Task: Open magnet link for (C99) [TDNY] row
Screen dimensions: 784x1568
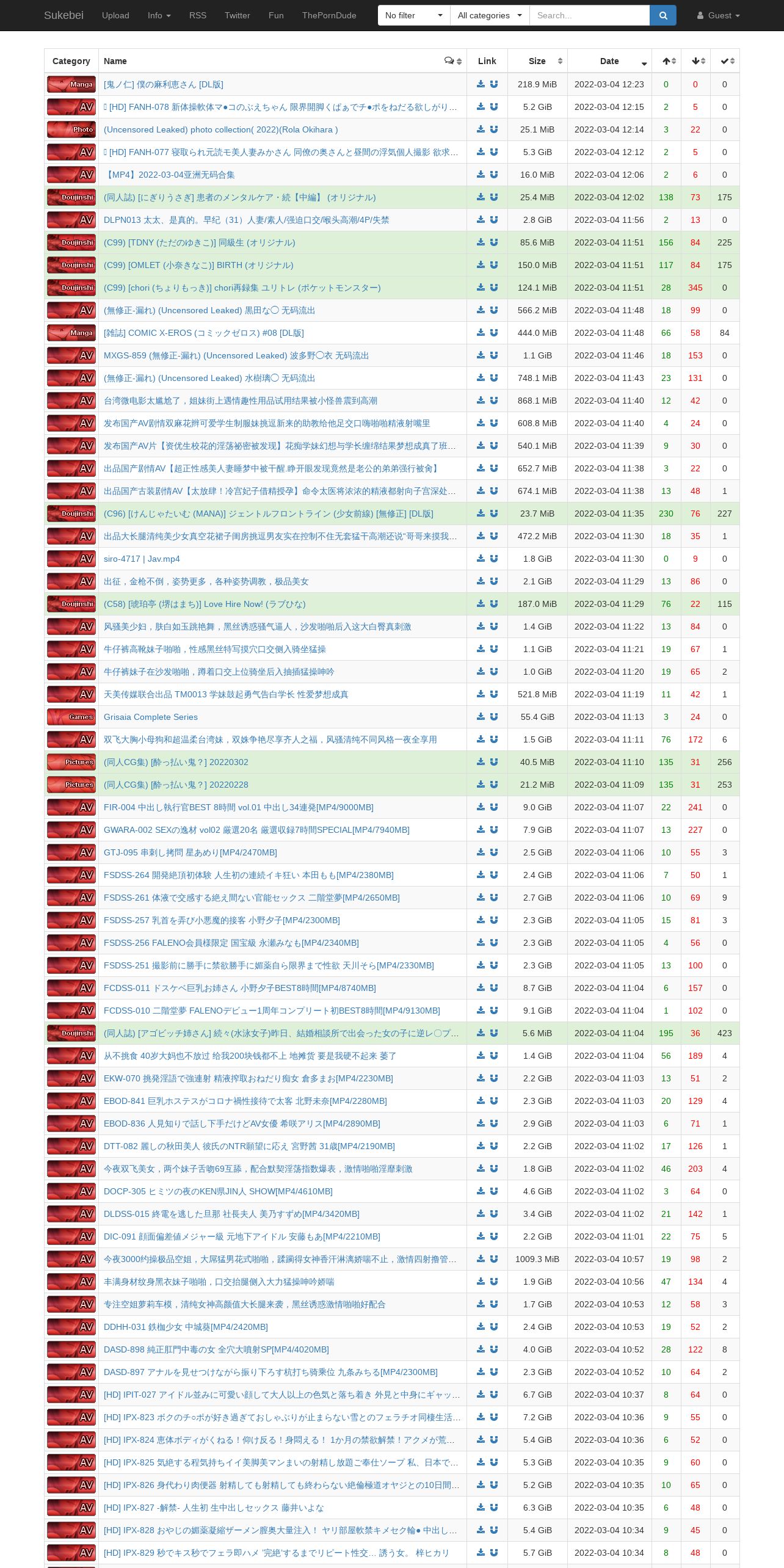Action: click(494, 242)
